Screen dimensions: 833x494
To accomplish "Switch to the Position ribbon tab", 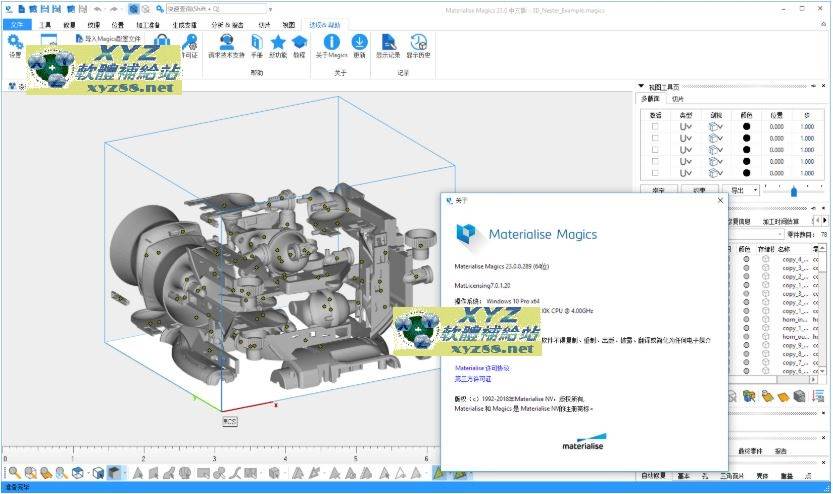I will (x=118, y=25).
